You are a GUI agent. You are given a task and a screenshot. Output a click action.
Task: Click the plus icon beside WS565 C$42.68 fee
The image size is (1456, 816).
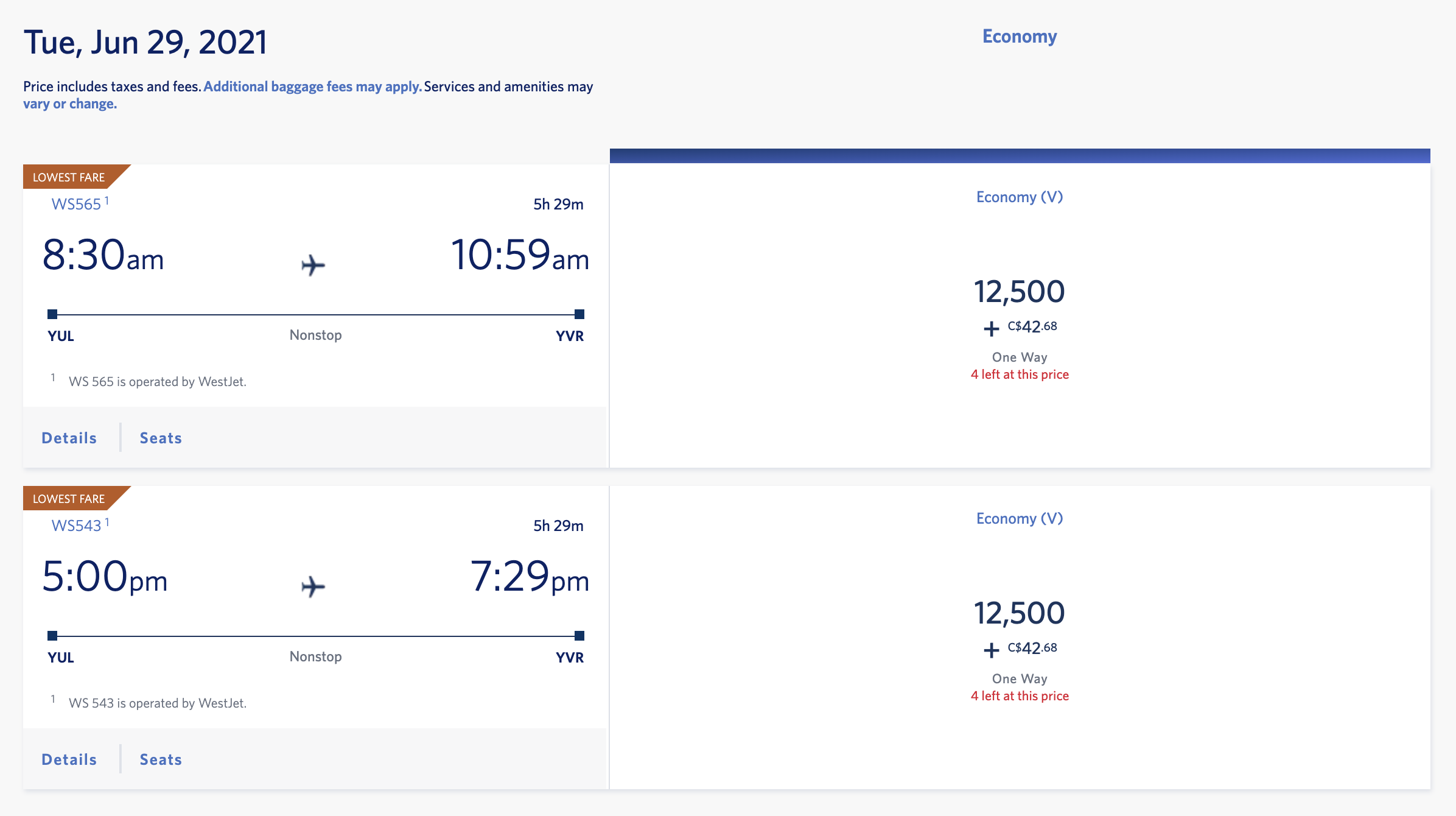[991, 329]
